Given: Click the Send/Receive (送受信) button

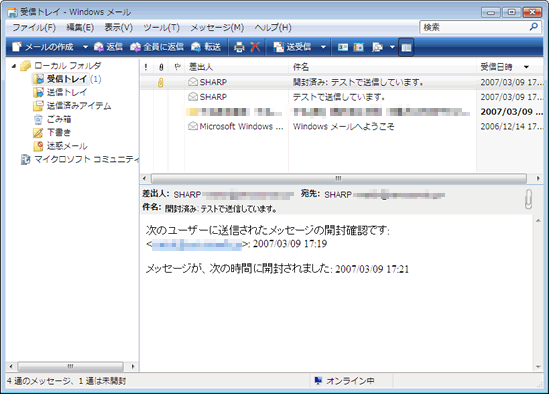Looking at the screenshot, I should (292, 47).
